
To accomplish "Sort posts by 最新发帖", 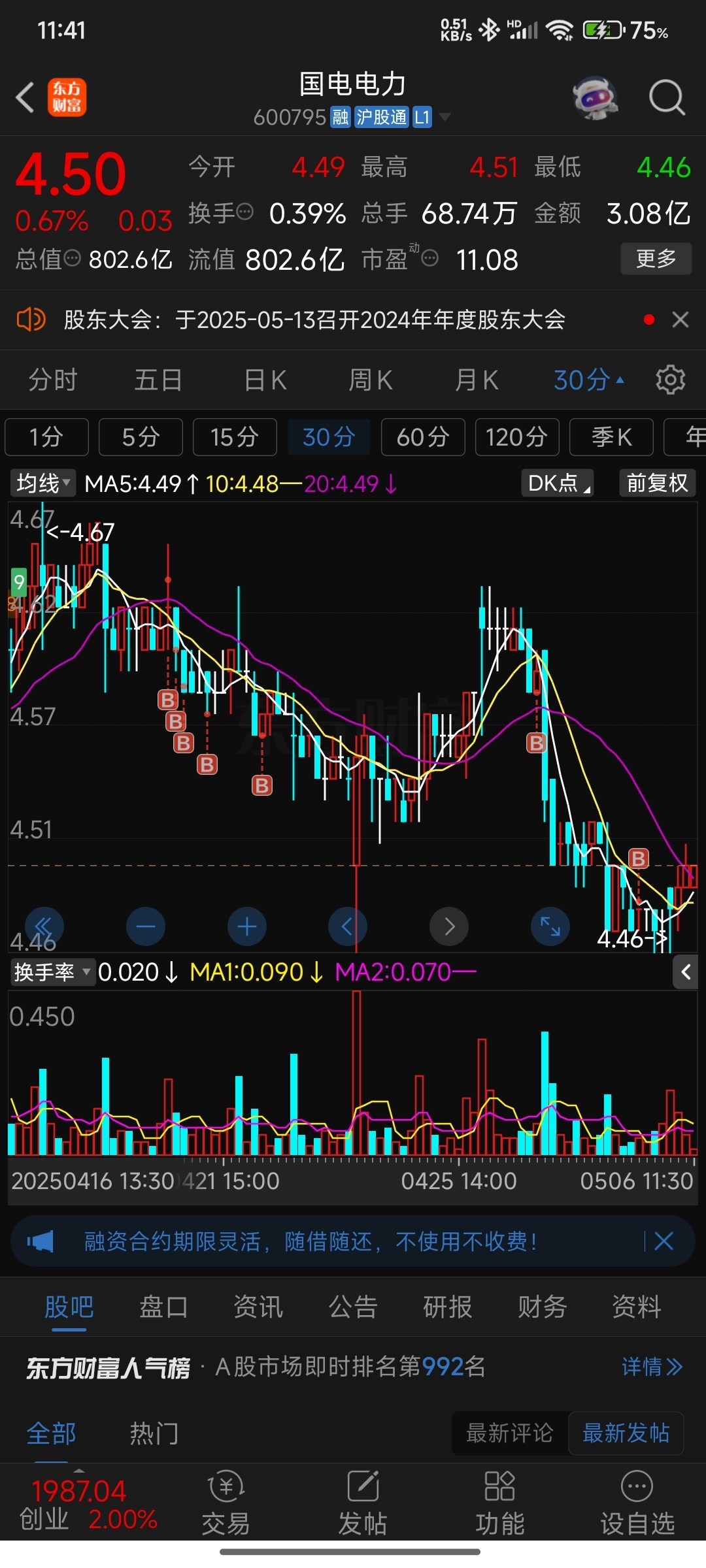I will [x=626, y=1433].
